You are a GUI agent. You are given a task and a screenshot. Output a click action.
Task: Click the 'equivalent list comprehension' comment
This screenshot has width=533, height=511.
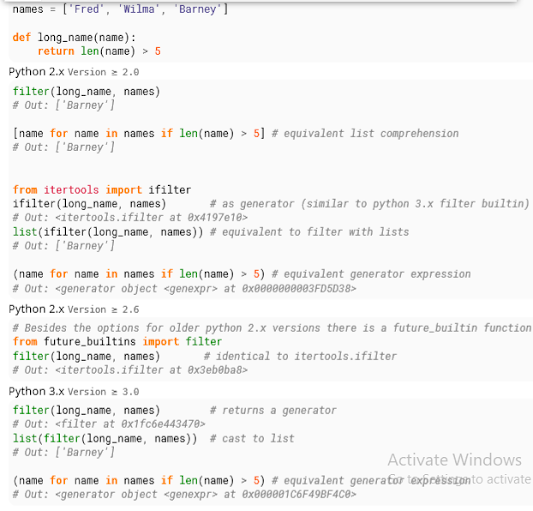pos(365,133)
